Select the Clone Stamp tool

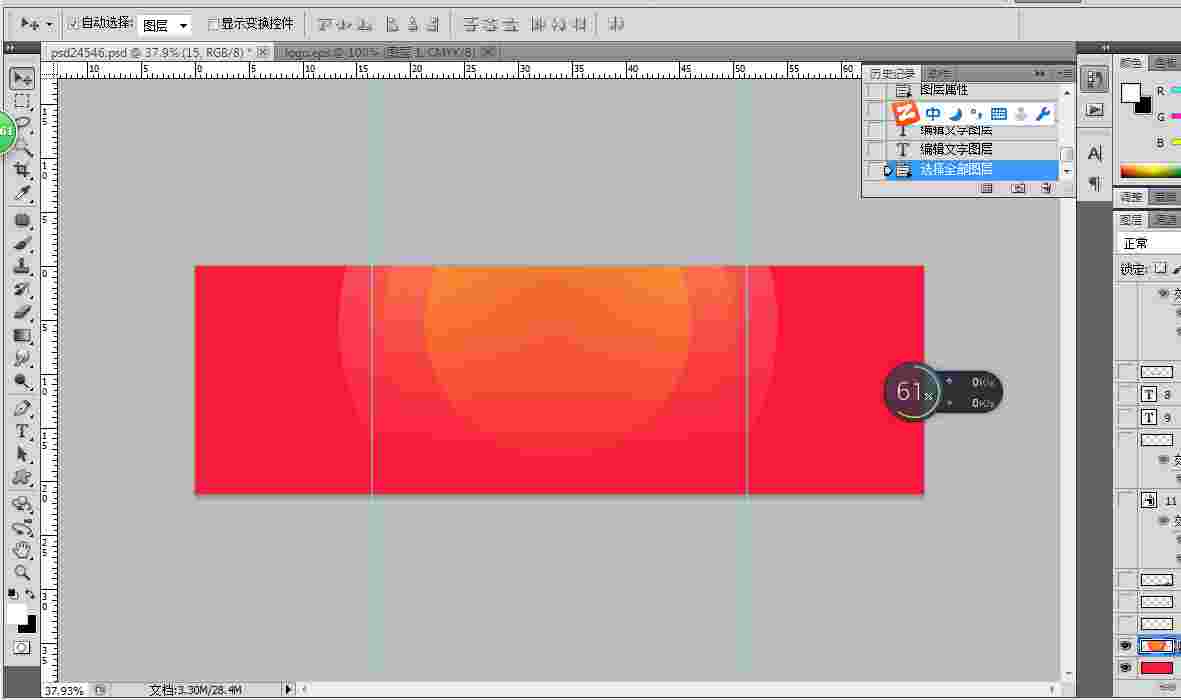(x=22, y=266)
